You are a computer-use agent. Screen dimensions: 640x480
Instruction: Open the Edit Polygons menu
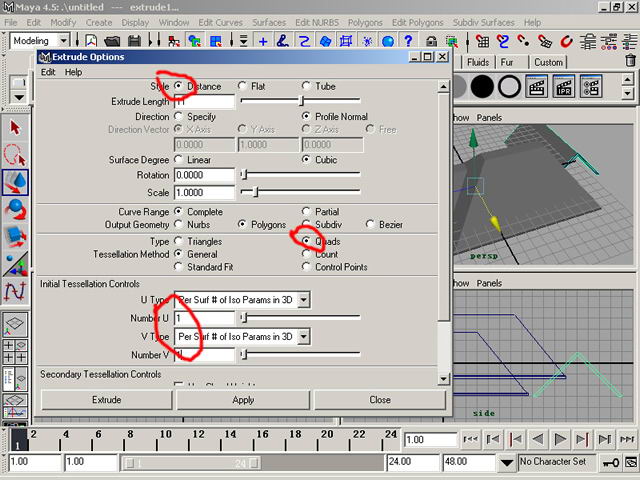417,22
